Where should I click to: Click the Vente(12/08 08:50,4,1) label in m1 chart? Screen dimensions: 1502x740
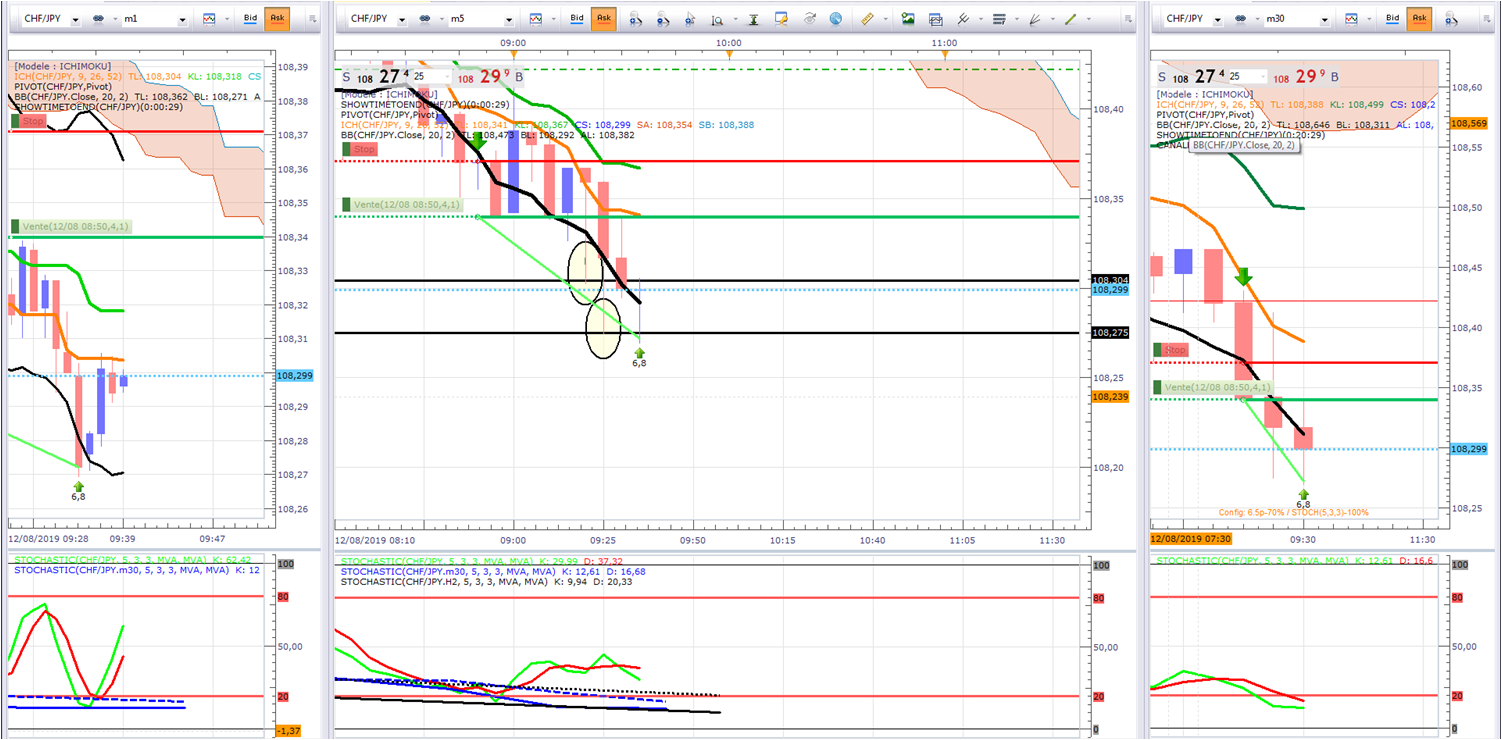pyautogui.click(x=70, y=227)
